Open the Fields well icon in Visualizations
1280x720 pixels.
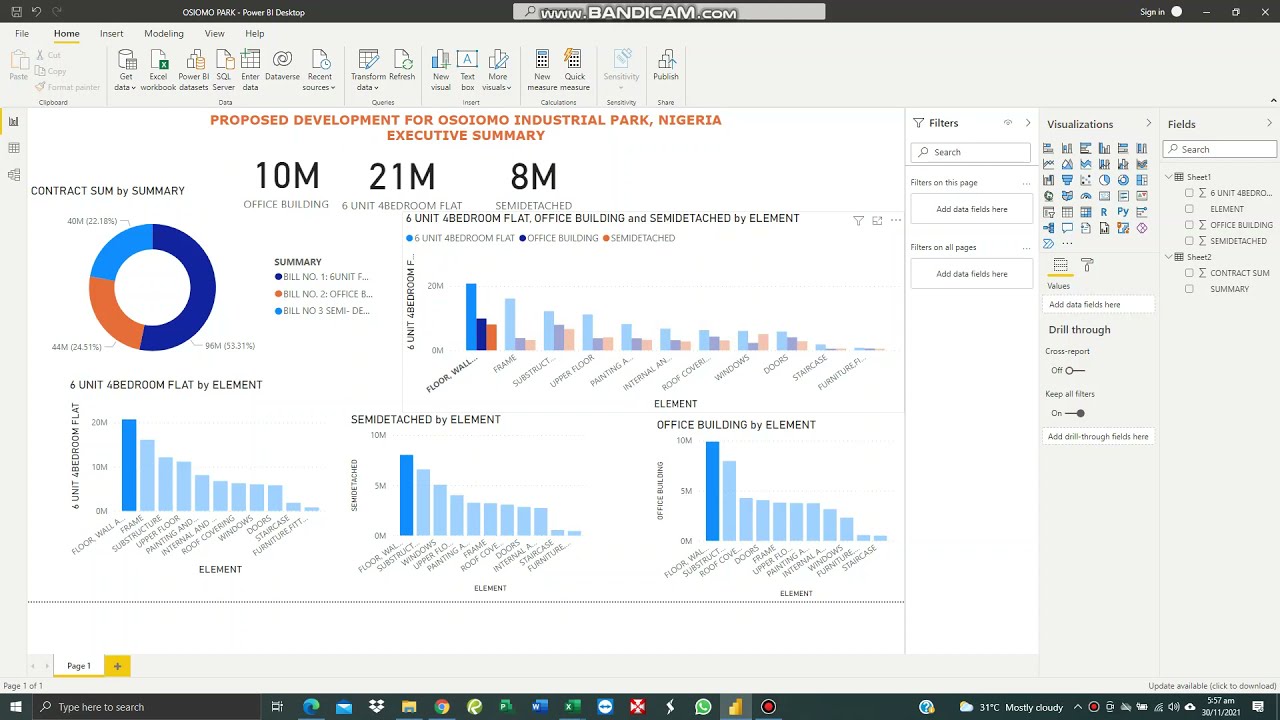pos(1061,265)
